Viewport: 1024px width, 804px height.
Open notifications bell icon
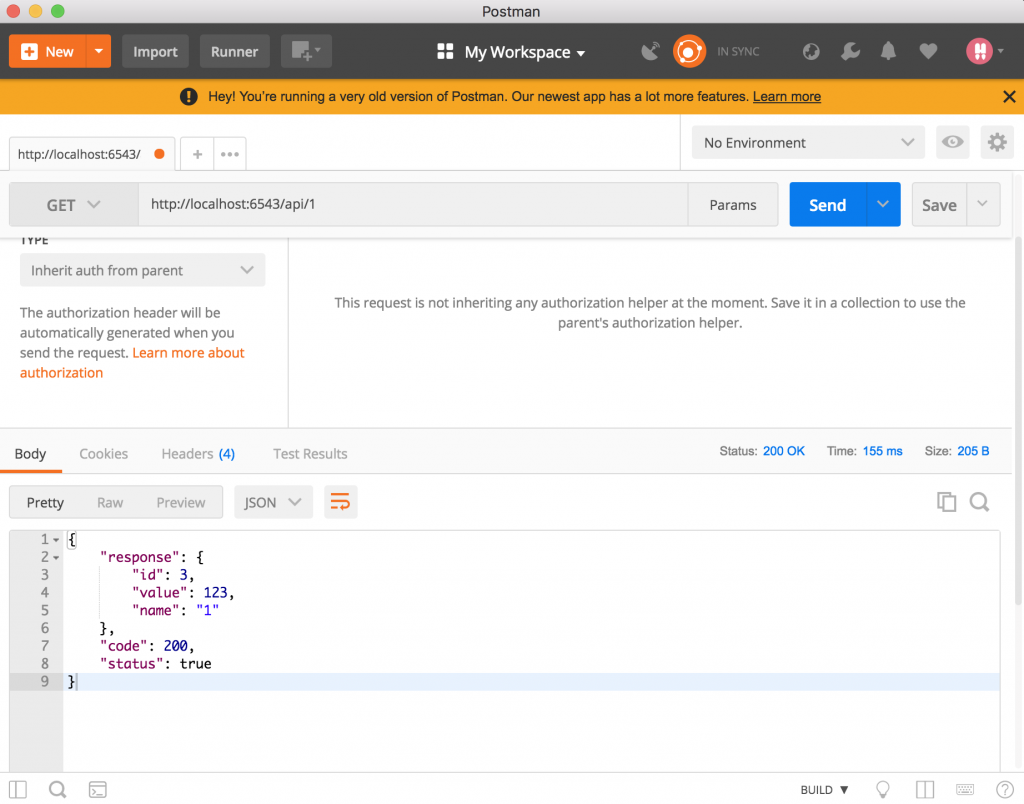coord(888,51)
